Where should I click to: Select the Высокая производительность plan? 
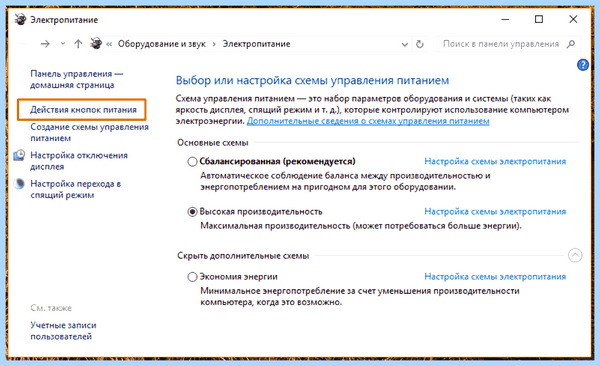click(x=192, y=212)
